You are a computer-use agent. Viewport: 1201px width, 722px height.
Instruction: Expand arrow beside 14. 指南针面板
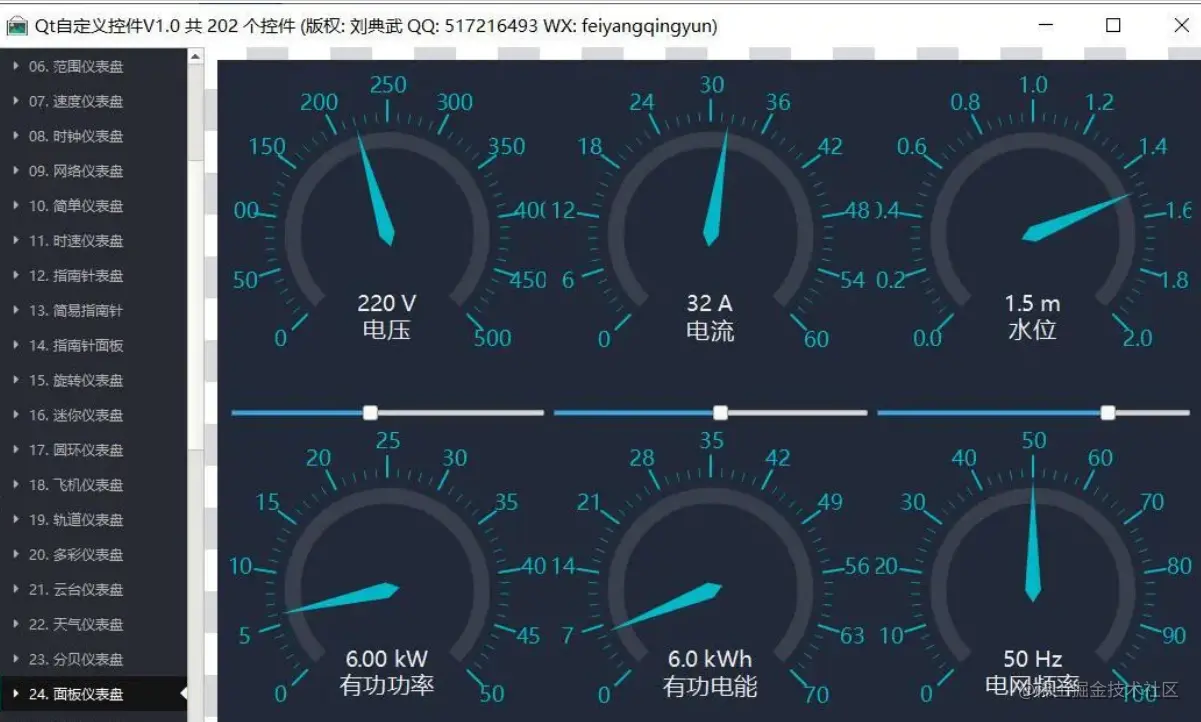pyautogui.click(x=15, y=345)
